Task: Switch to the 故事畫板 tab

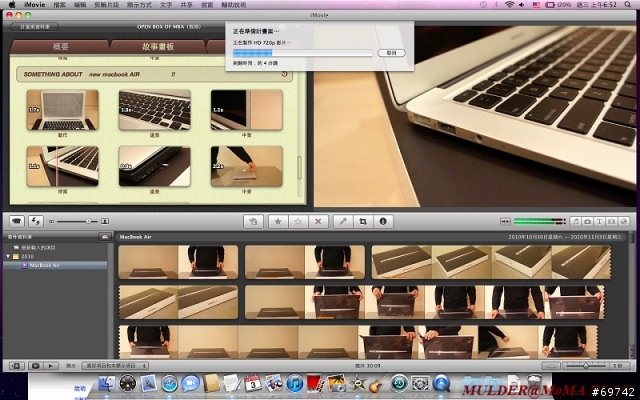Action: pyautogui.click(x=158, y=47)
